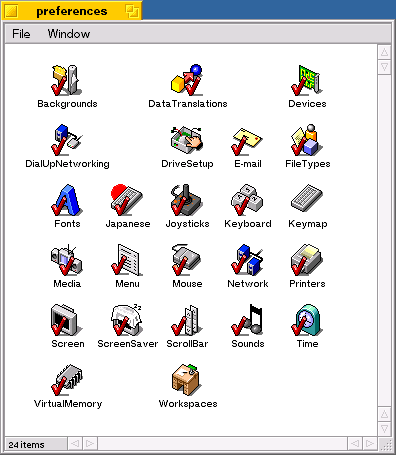Click the down arrow below the top up arrow
The width and height of the screenshot is (396, 455).
tap(384, 67)
